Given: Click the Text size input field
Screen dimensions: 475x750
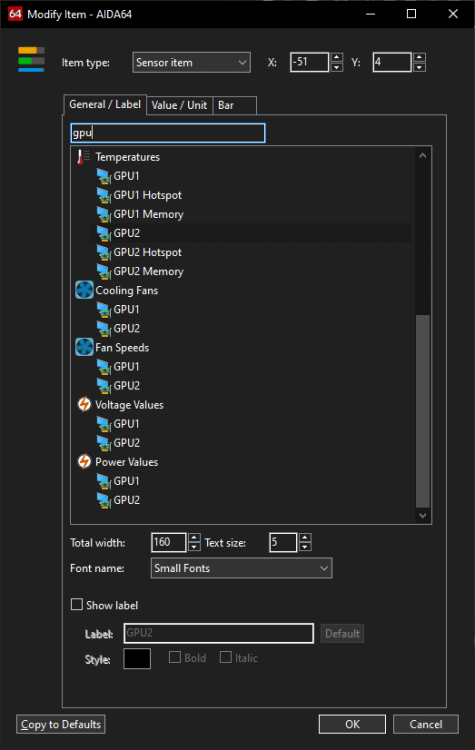Looking at the screenshot, I should pos(283,542).
